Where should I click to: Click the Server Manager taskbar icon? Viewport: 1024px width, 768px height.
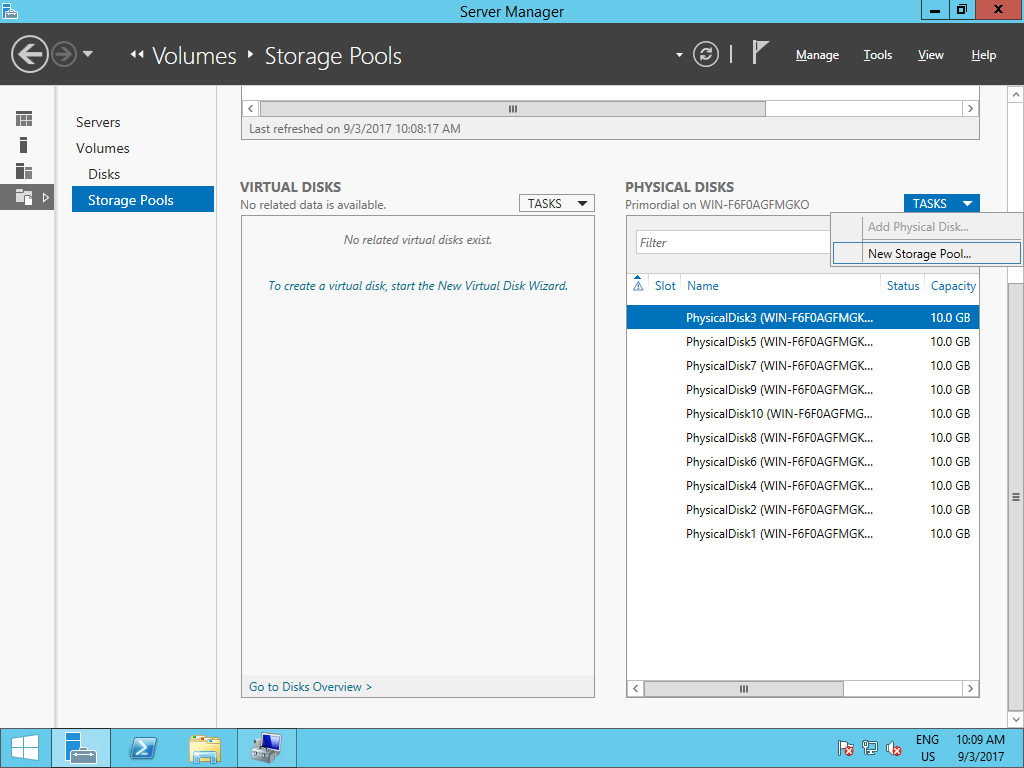tap(80, 747)
